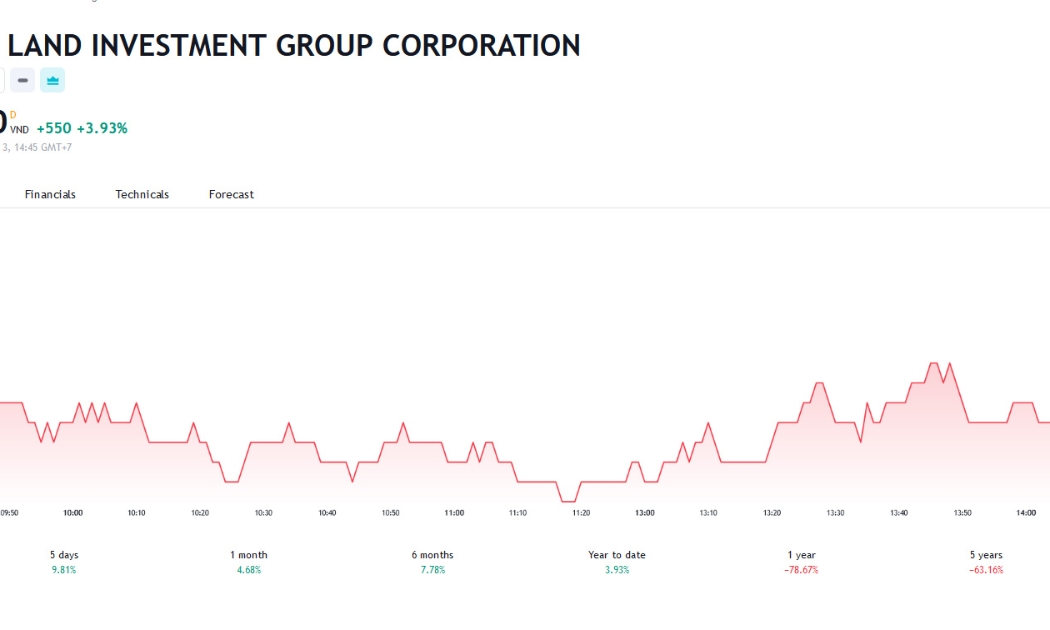Image resolution: width=1050 pixels, height=630 pixels.
Task: Click the 10:00 time axis label
Action: 73,513
